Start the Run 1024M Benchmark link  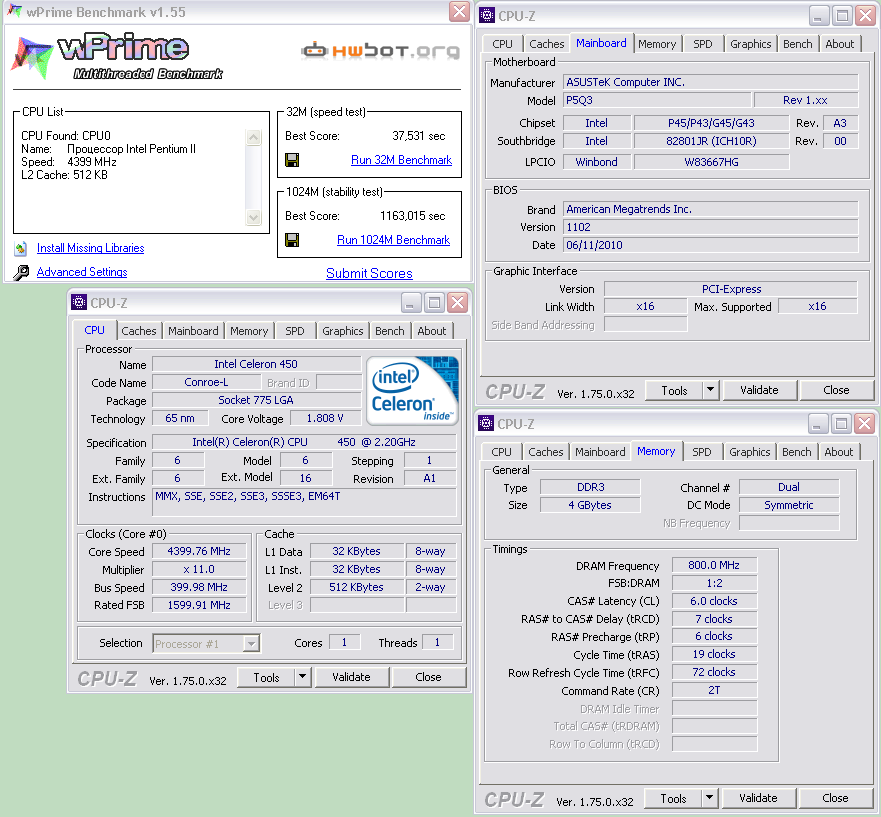point(393,240)
